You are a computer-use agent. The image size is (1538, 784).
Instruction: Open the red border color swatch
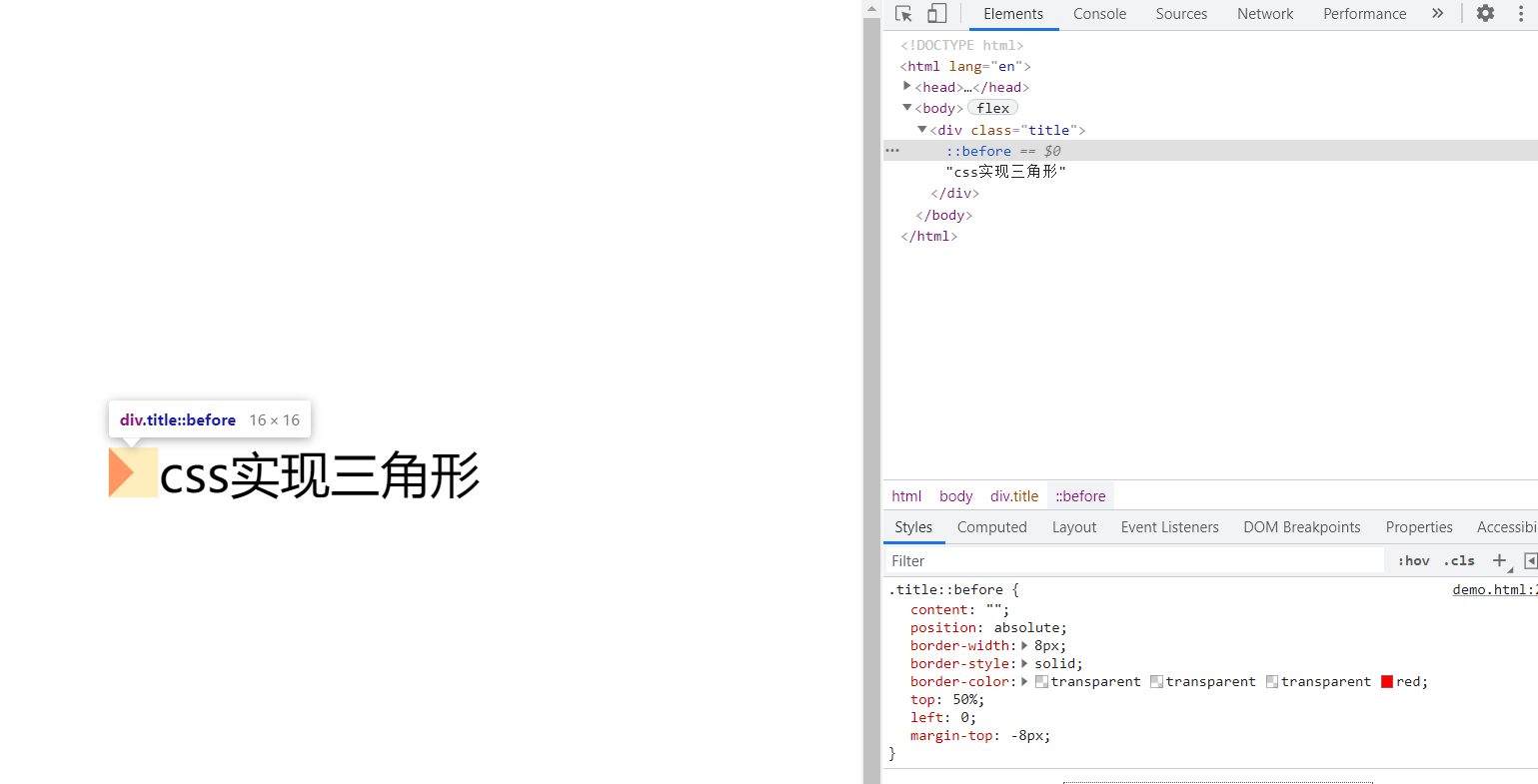(x=1387, y=682)
